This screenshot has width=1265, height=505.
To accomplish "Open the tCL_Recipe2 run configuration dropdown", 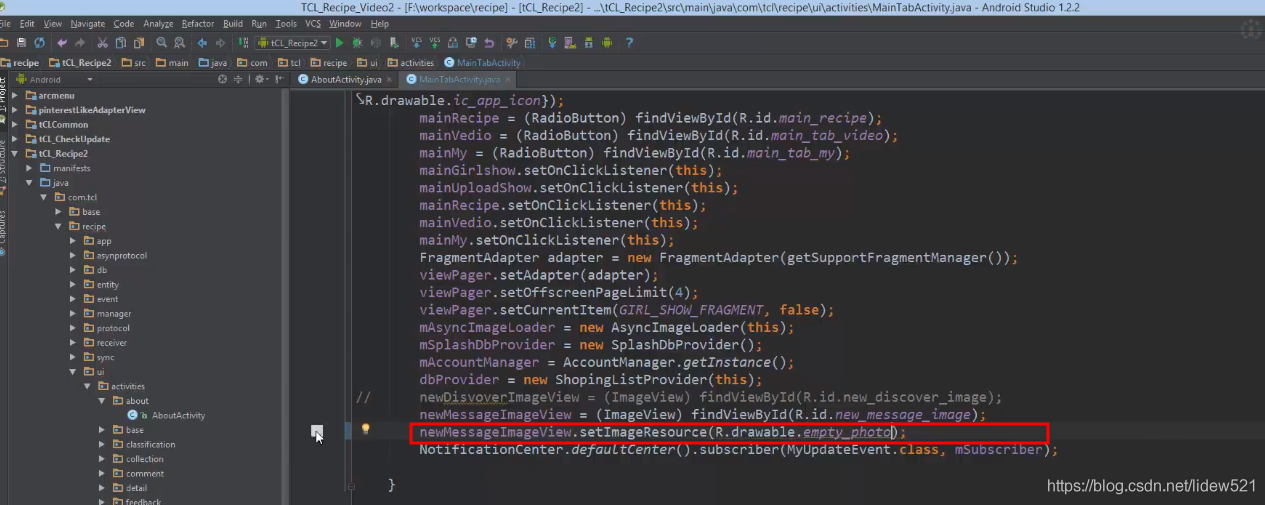I will (293, 43).
